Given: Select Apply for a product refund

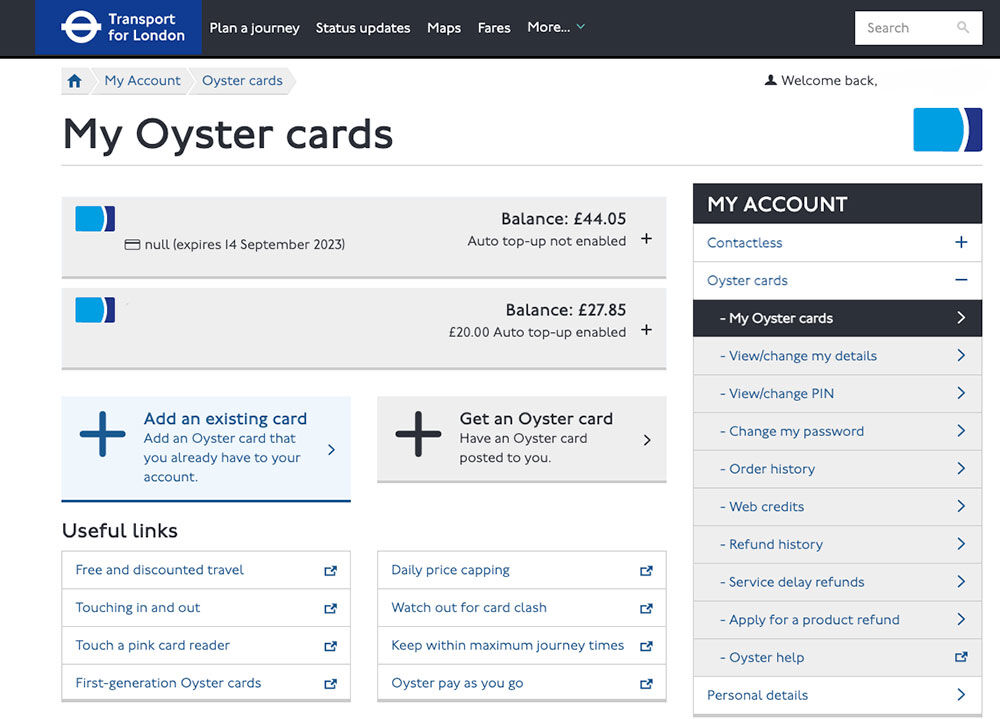Looking at the screenshot, I should coord(837,619).
